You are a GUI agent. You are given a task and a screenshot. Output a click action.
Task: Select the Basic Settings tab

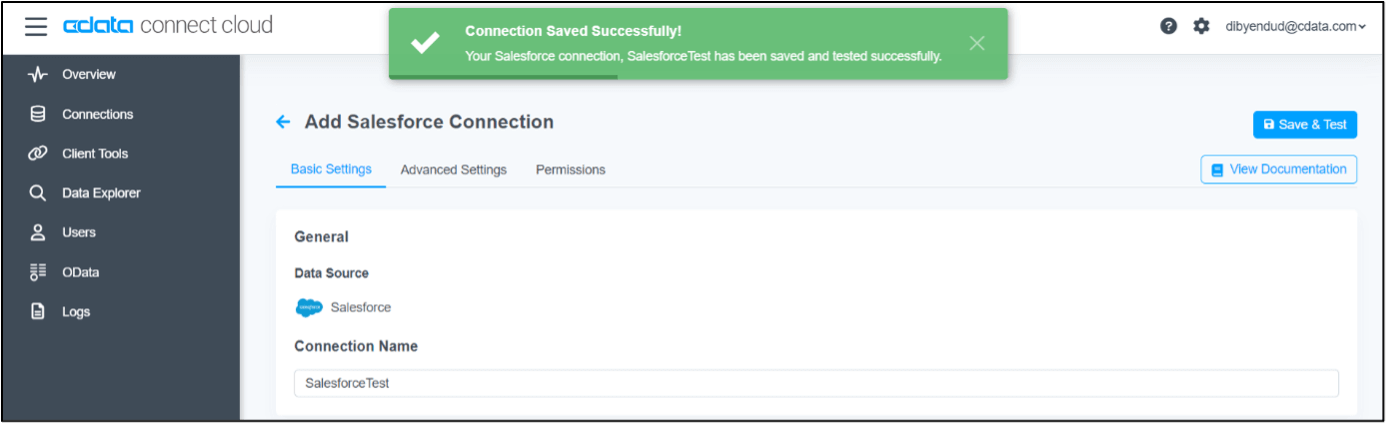(x=331, y=170)
